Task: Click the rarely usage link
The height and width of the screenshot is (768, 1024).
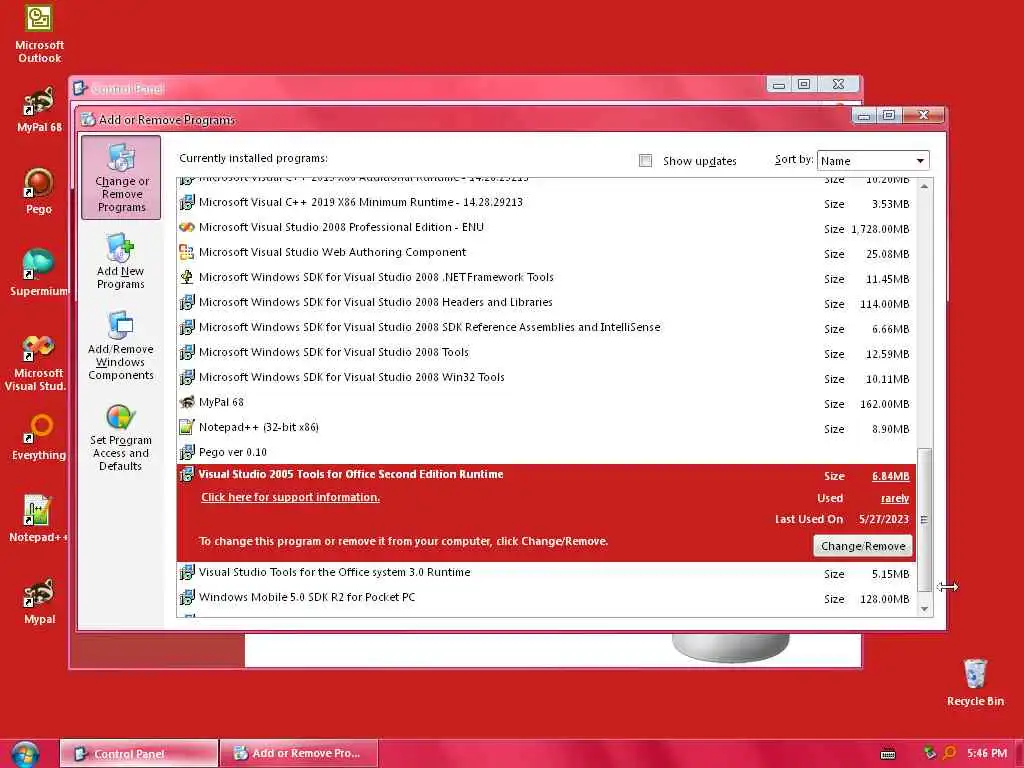Action: click(895, 498)
